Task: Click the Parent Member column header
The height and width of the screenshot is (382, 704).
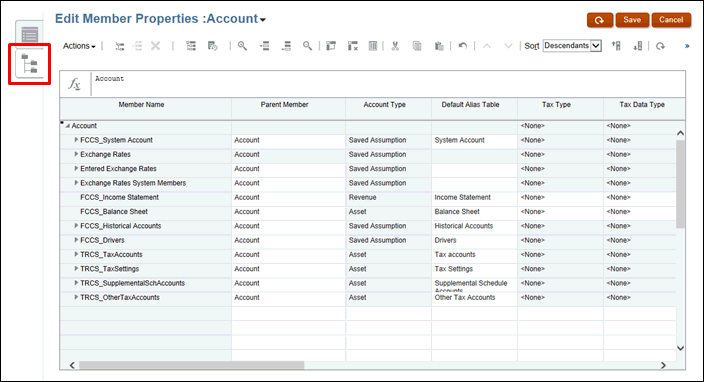Action: coord(285,105)
